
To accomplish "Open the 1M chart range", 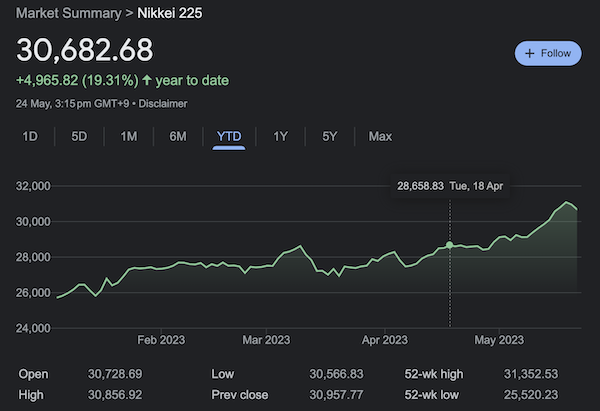I will pyautogui.click(x=129, y=136).
